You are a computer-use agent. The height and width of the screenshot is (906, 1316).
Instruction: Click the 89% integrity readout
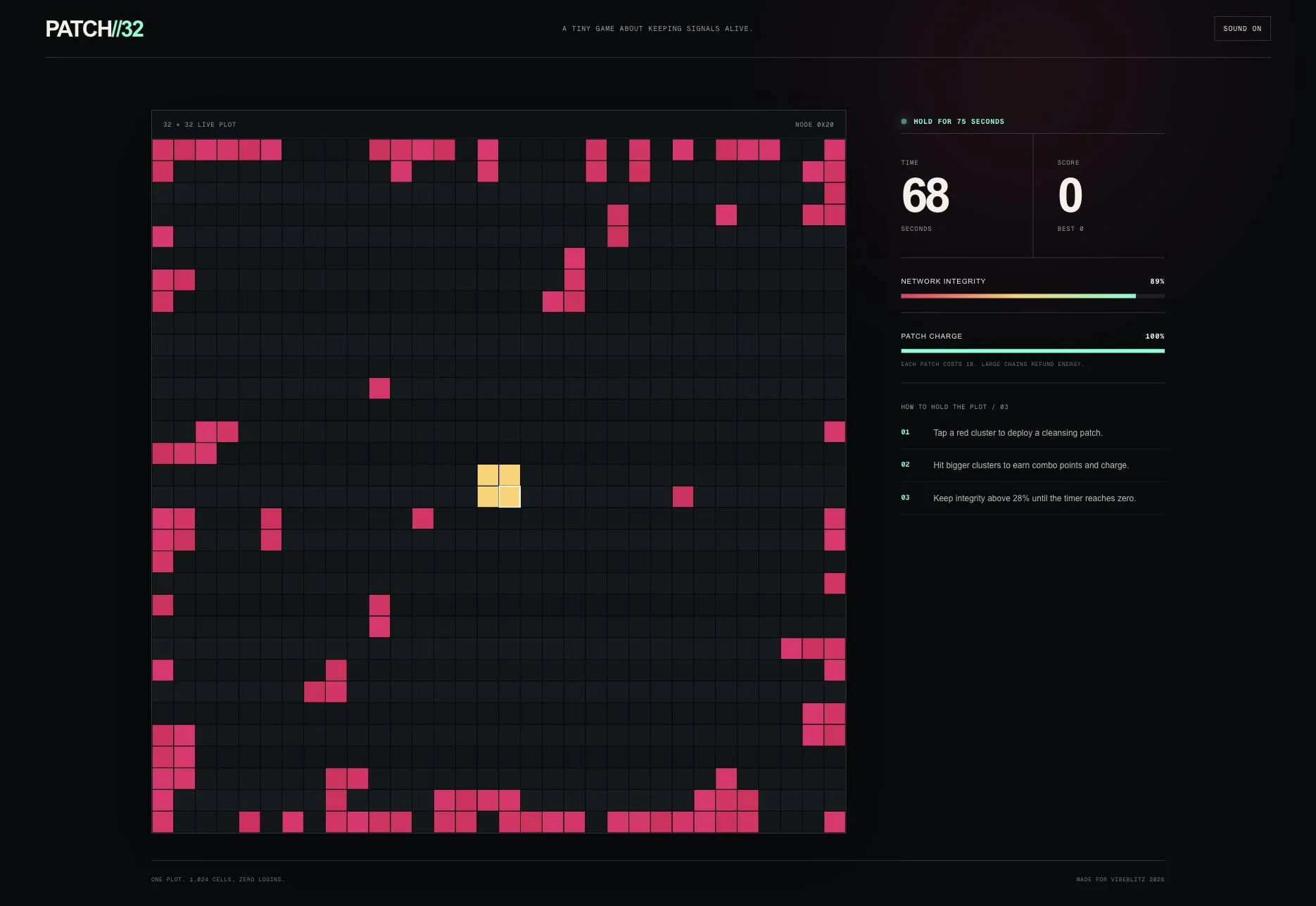(x=1157, y=282)
